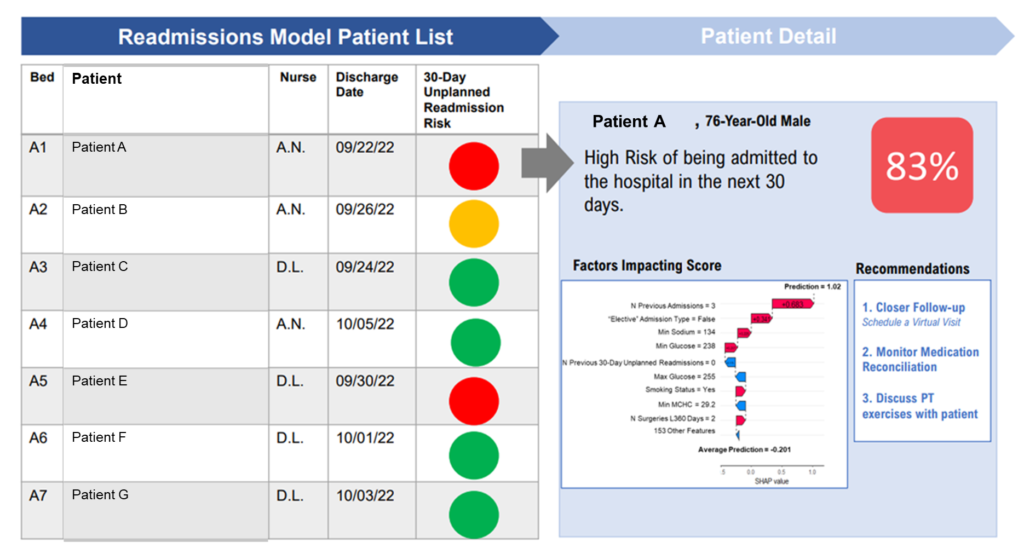The height and width of the screenshot is (548, 1024).
Task: Click Patient D green risk circle
Action: tap(473, 338)
